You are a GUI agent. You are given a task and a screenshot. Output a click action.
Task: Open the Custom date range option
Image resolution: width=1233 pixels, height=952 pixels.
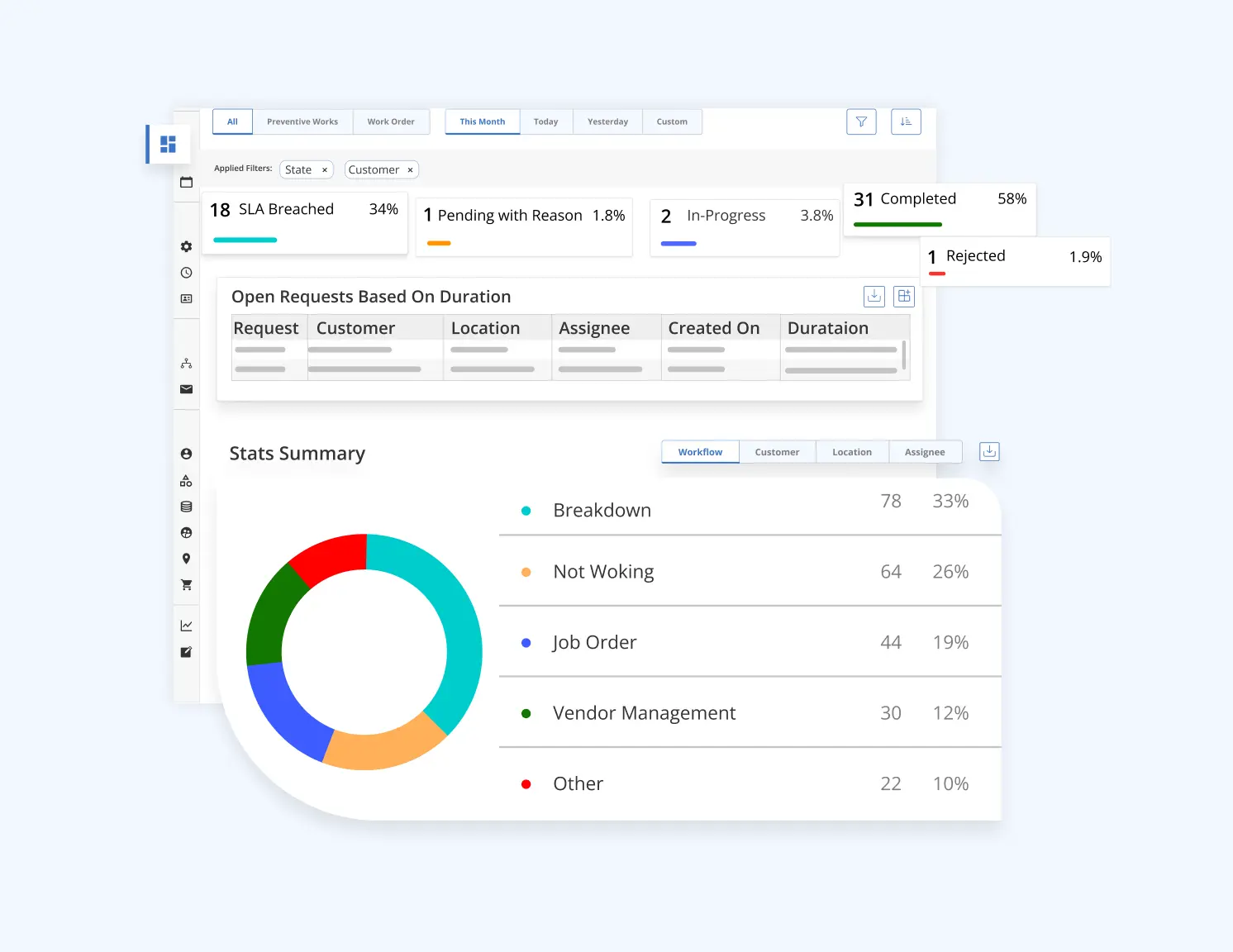[x=672, y=121]
